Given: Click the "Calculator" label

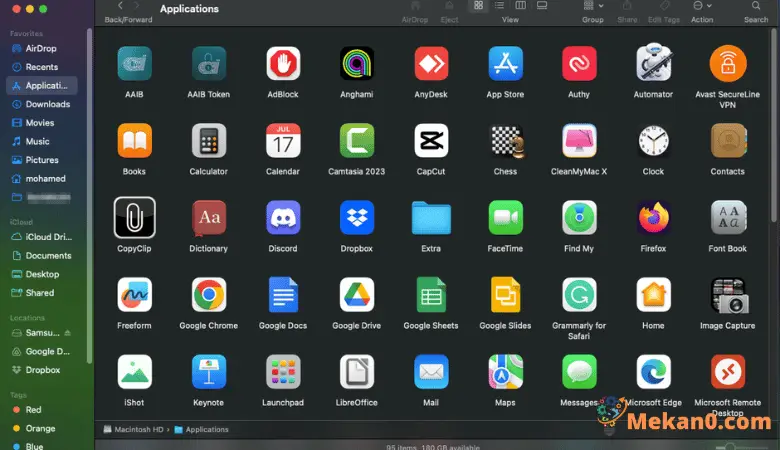Looking at the screenshot, I should coord(208,172).
